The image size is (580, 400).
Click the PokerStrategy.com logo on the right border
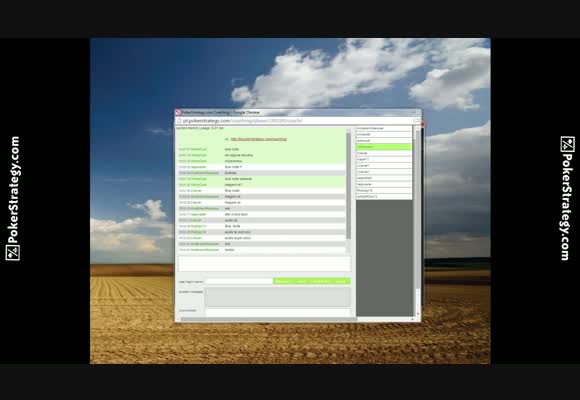[x=567, y=199]
